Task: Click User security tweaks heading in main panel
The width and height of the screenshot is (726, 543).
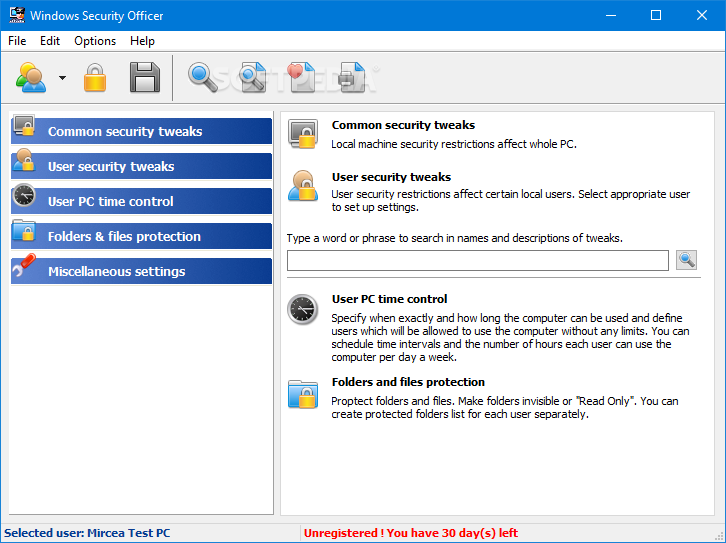Action: point(391,177)
